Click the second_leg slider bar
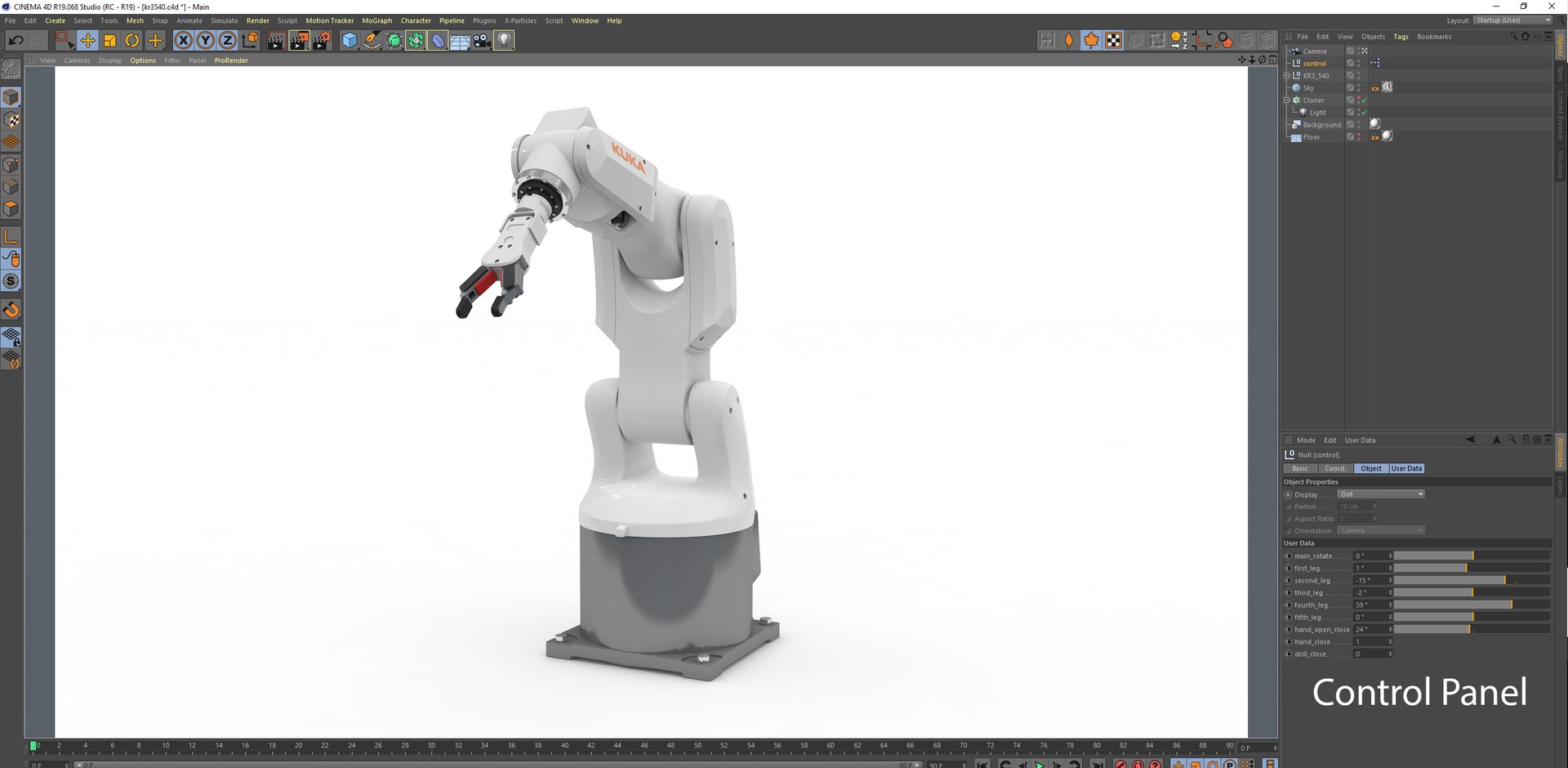Viewport: 1568px width, 768px height. click(1472, 580)
